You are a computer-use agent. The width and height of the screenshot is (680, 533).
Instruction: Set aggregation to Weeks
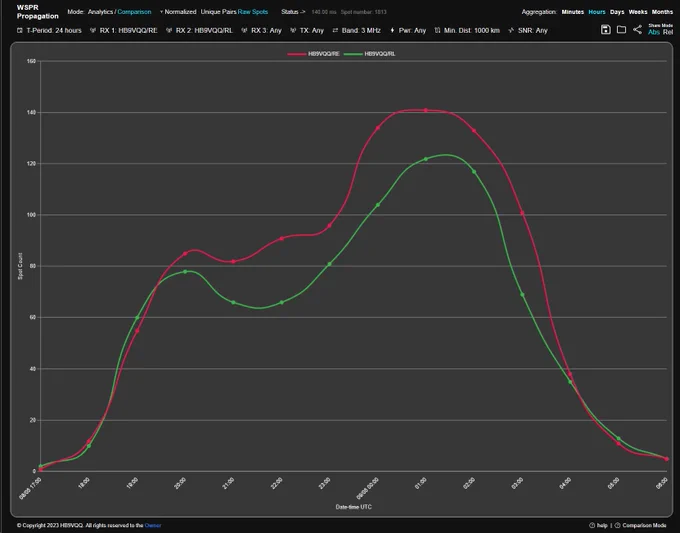(x=638, y=12)
